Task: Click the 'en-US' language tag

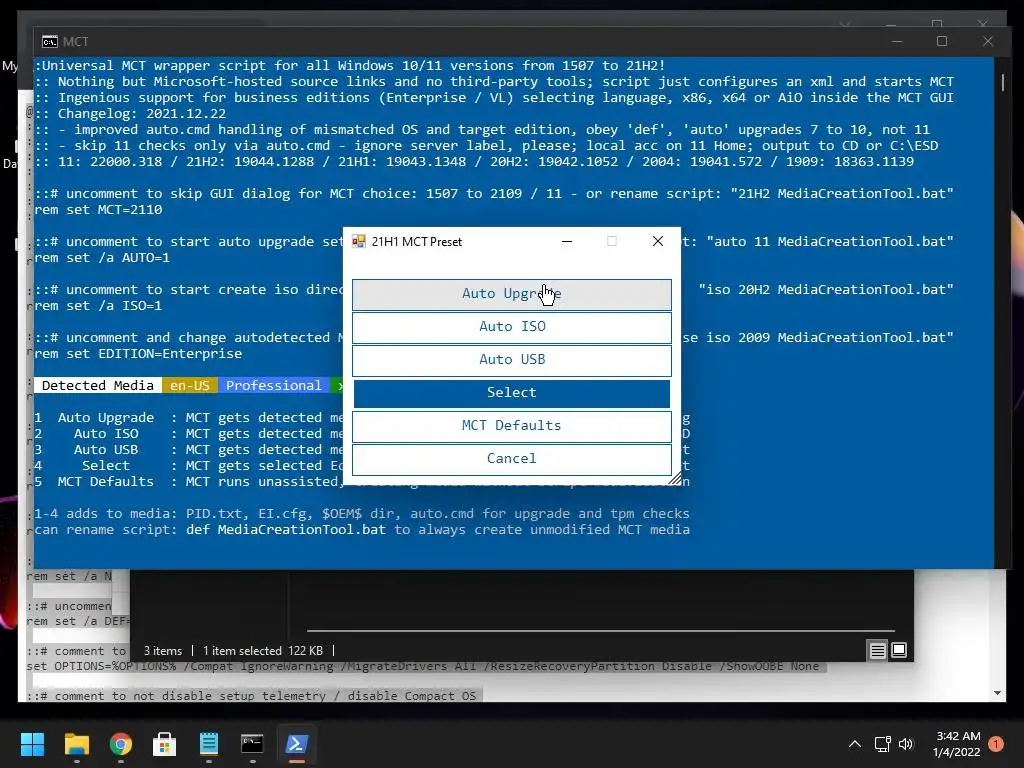Action: coord(190,385)
